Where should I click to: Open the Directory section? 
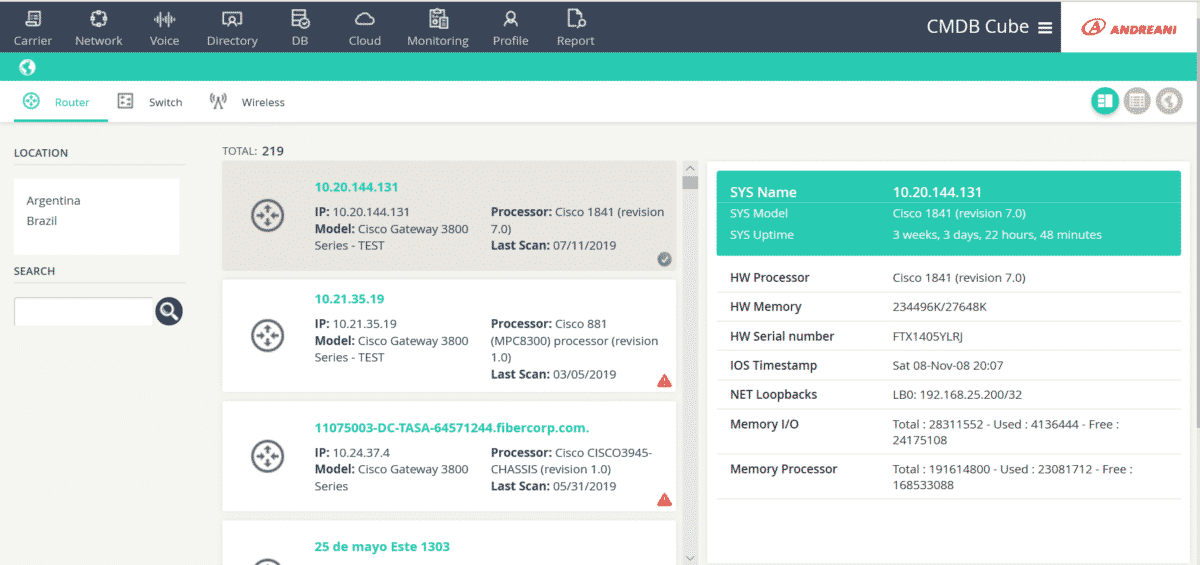[232, 28]
